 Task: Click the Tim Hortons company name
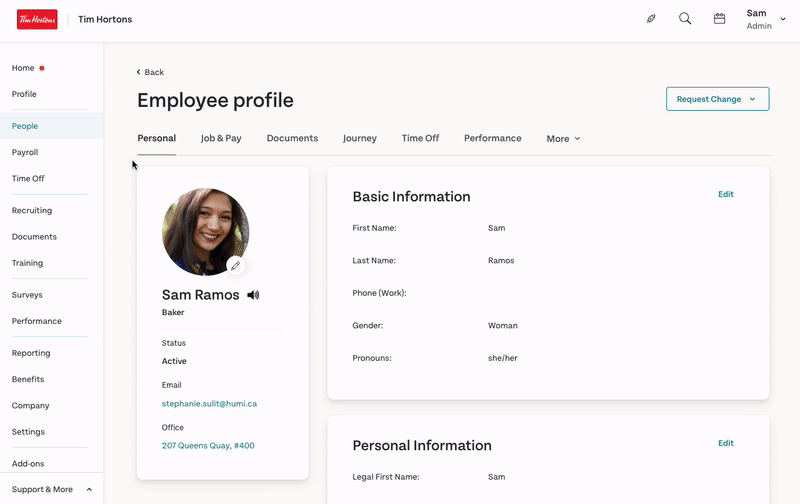[x=105, y=19]
